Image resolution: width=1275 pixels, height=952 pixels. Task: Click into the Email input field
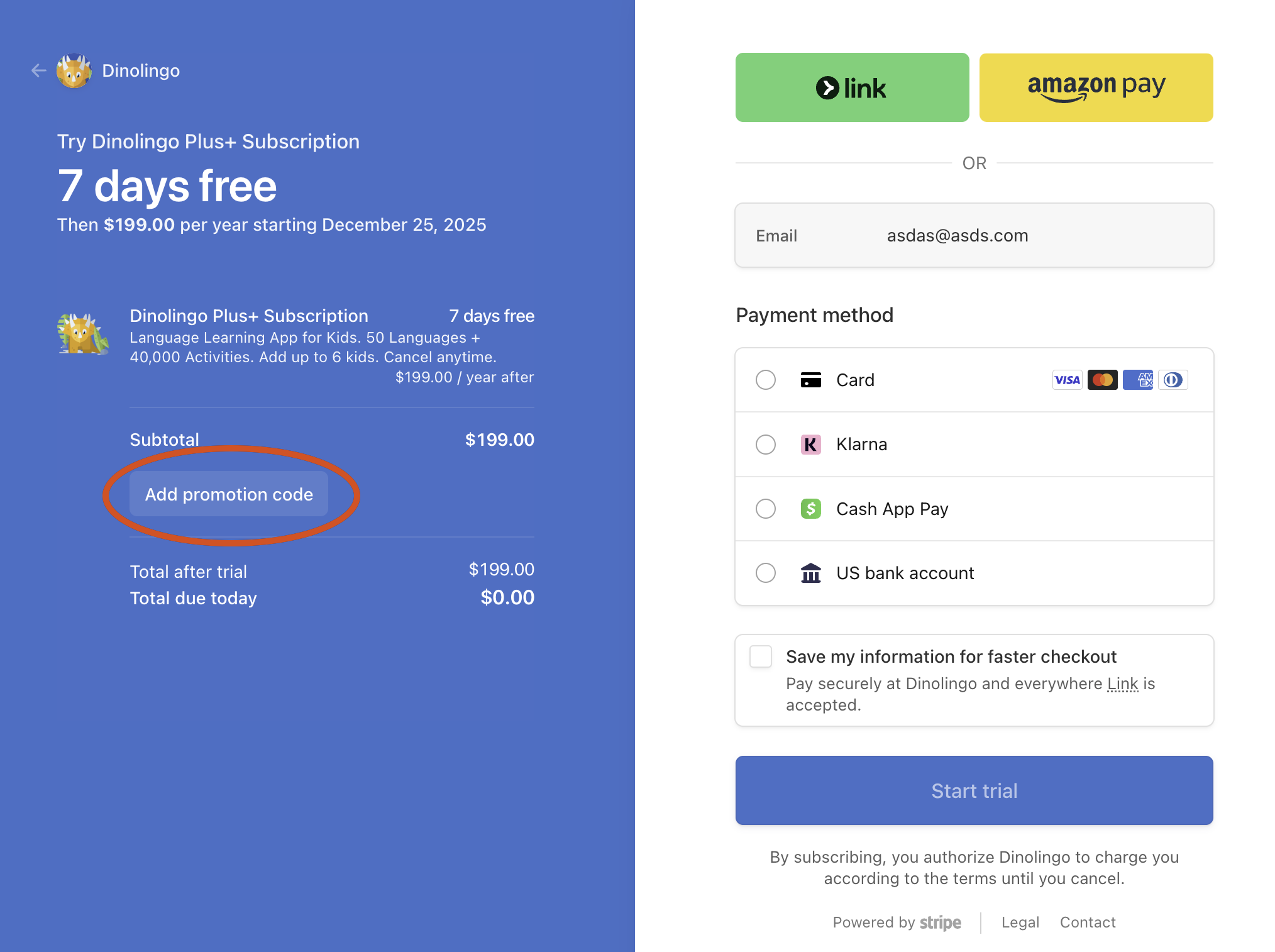[974, 235]
